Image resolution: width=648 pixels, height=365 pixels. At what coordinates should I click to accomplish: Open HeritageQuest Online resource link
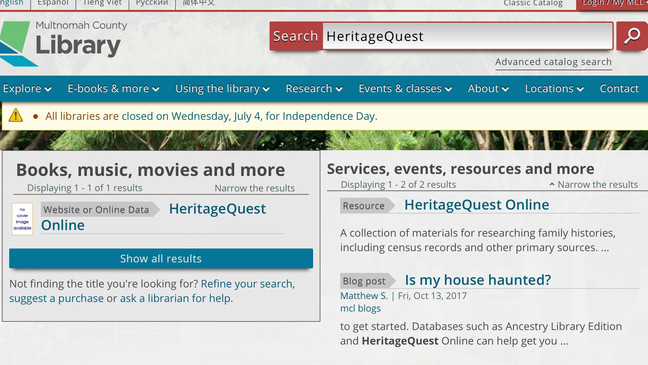[x=476, y=205]
